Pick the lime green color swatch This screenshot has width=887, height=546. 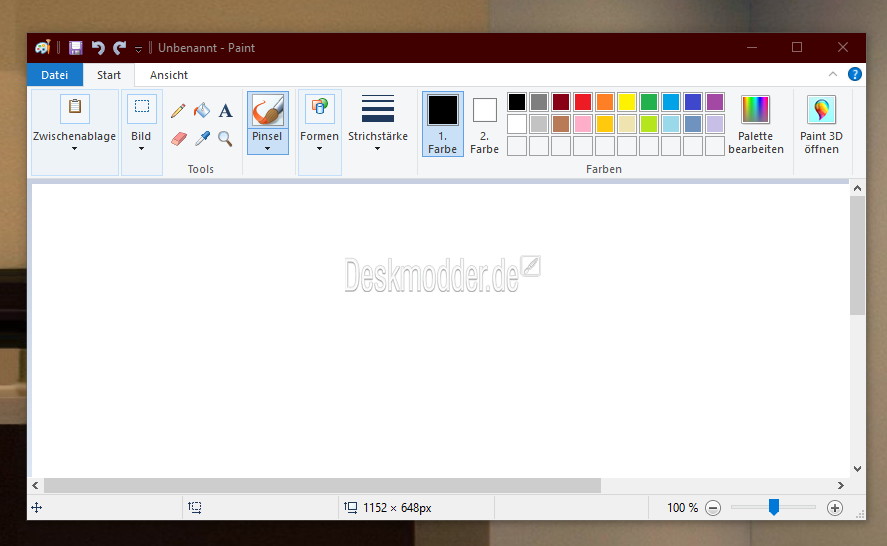point(649,123)
